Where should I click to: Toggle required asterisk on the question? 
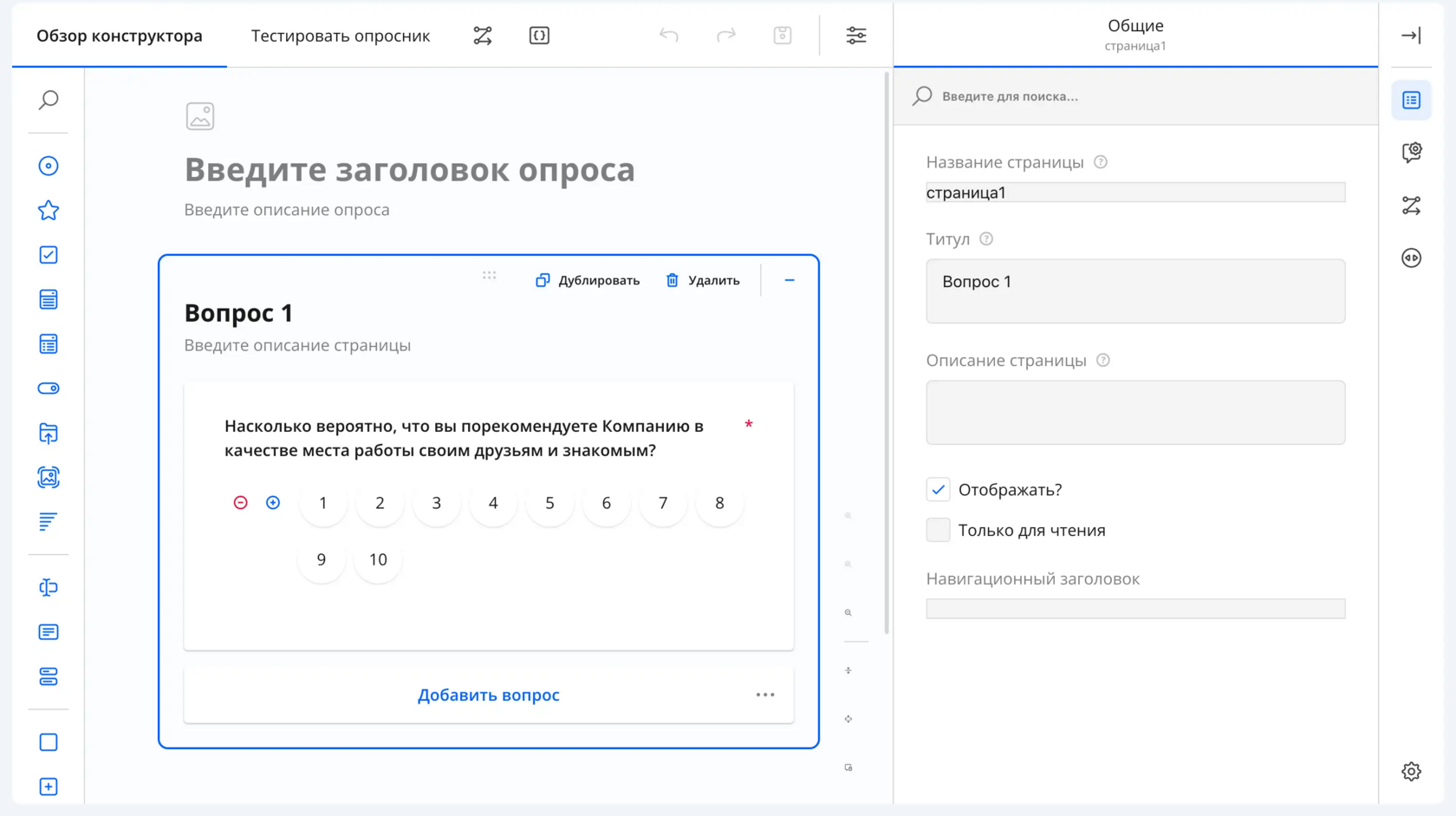(x=749, y=425)
